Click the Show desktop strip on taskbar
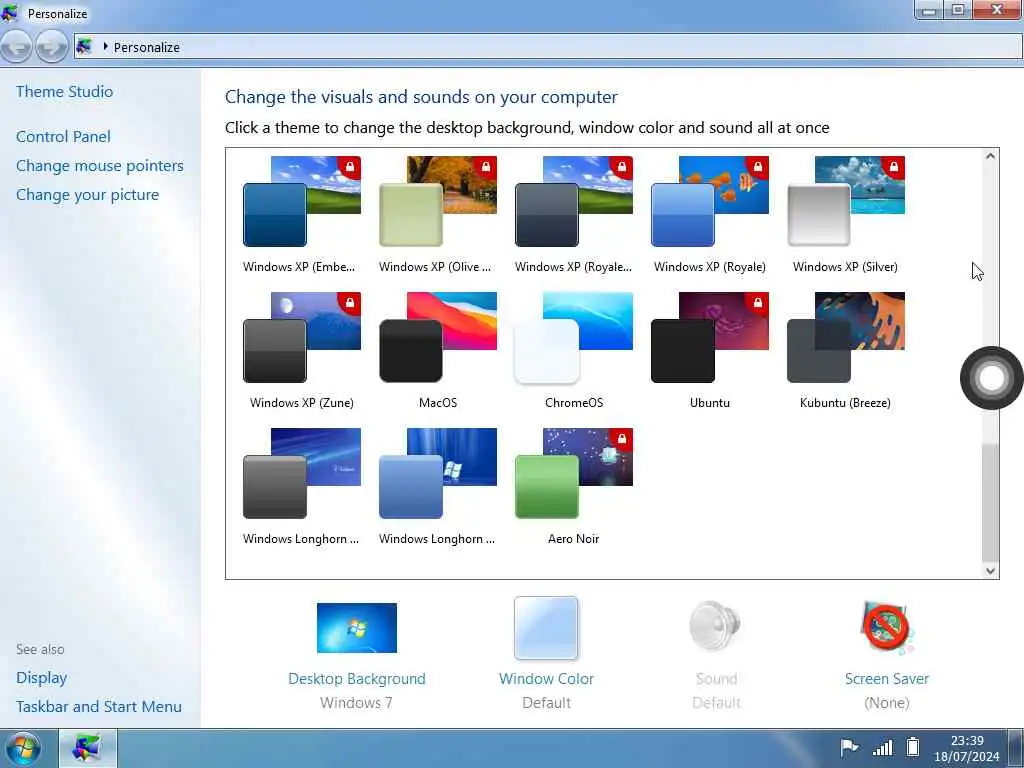 1016,748
